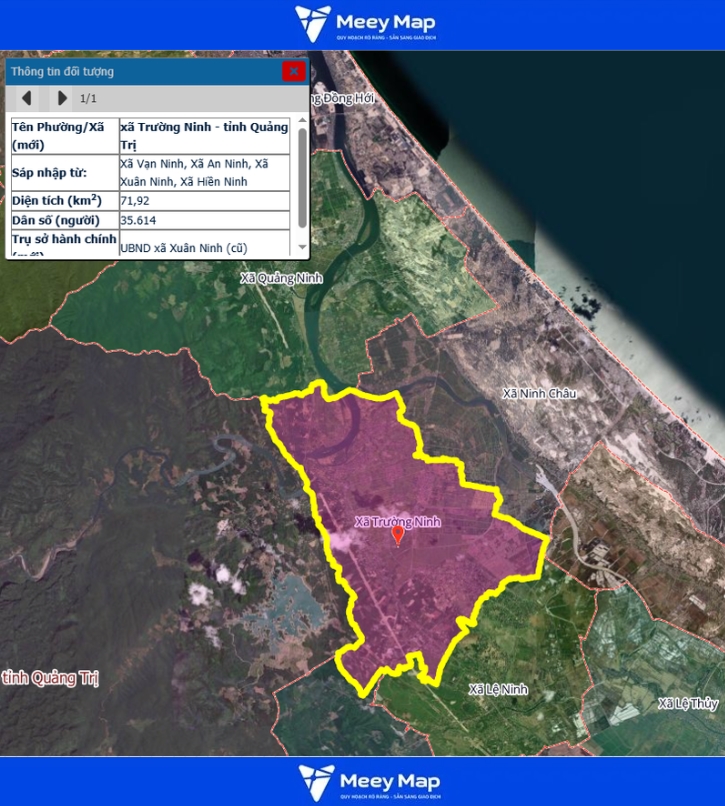Select the Xã Lệ Ninh map label
Viewport: 725px width, 806px height.
click(498, 690)
